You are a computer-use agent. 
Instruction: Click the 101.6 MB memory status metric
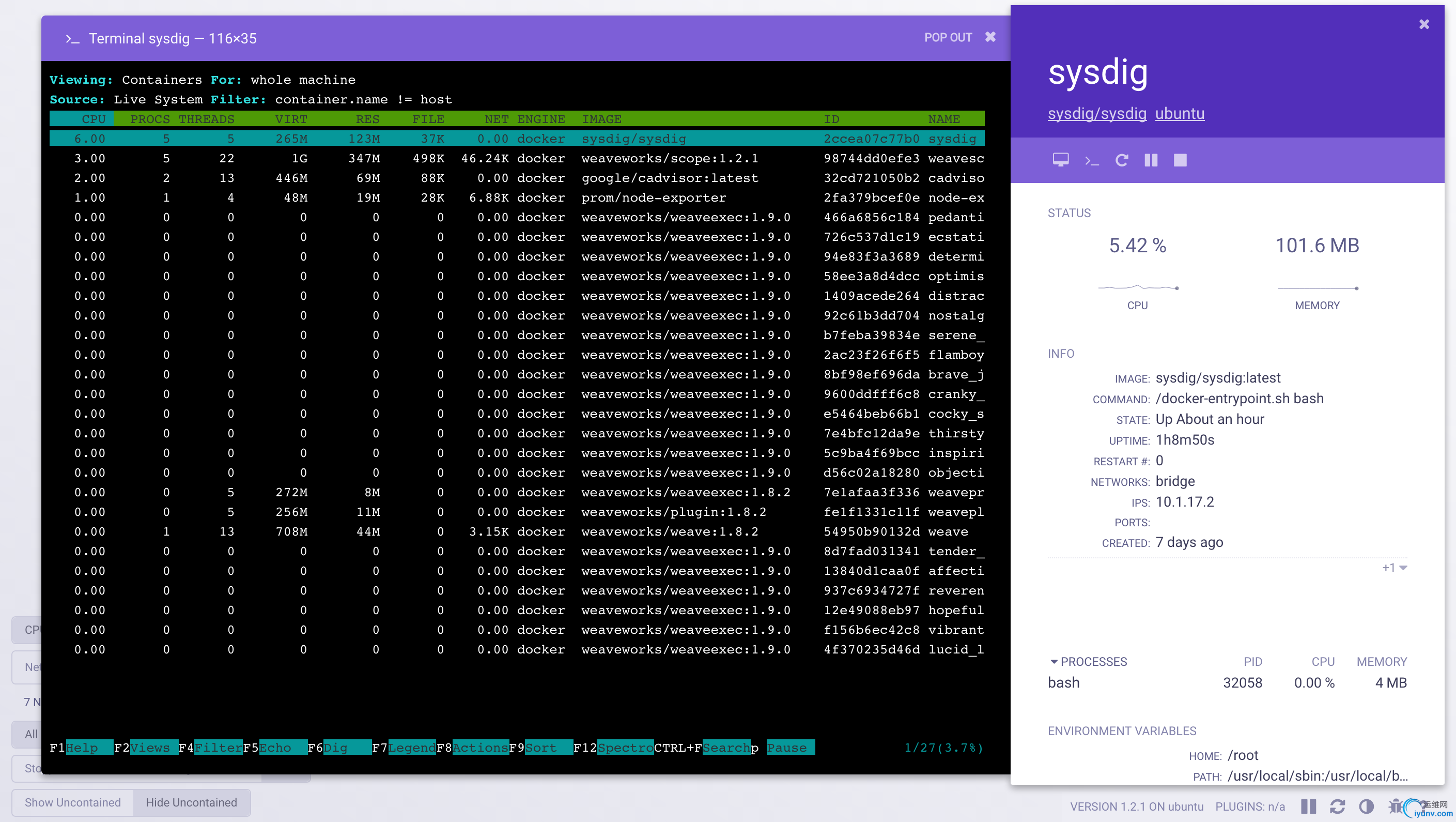(x=1317, y=246)
